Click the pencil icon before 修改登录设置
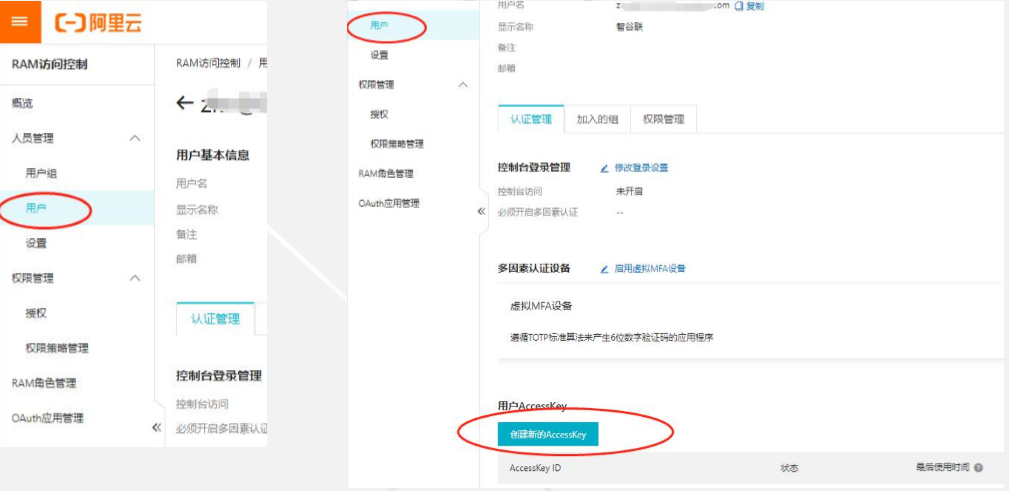This screenshot has height=491, width=1009. click(x=604, y=168)
